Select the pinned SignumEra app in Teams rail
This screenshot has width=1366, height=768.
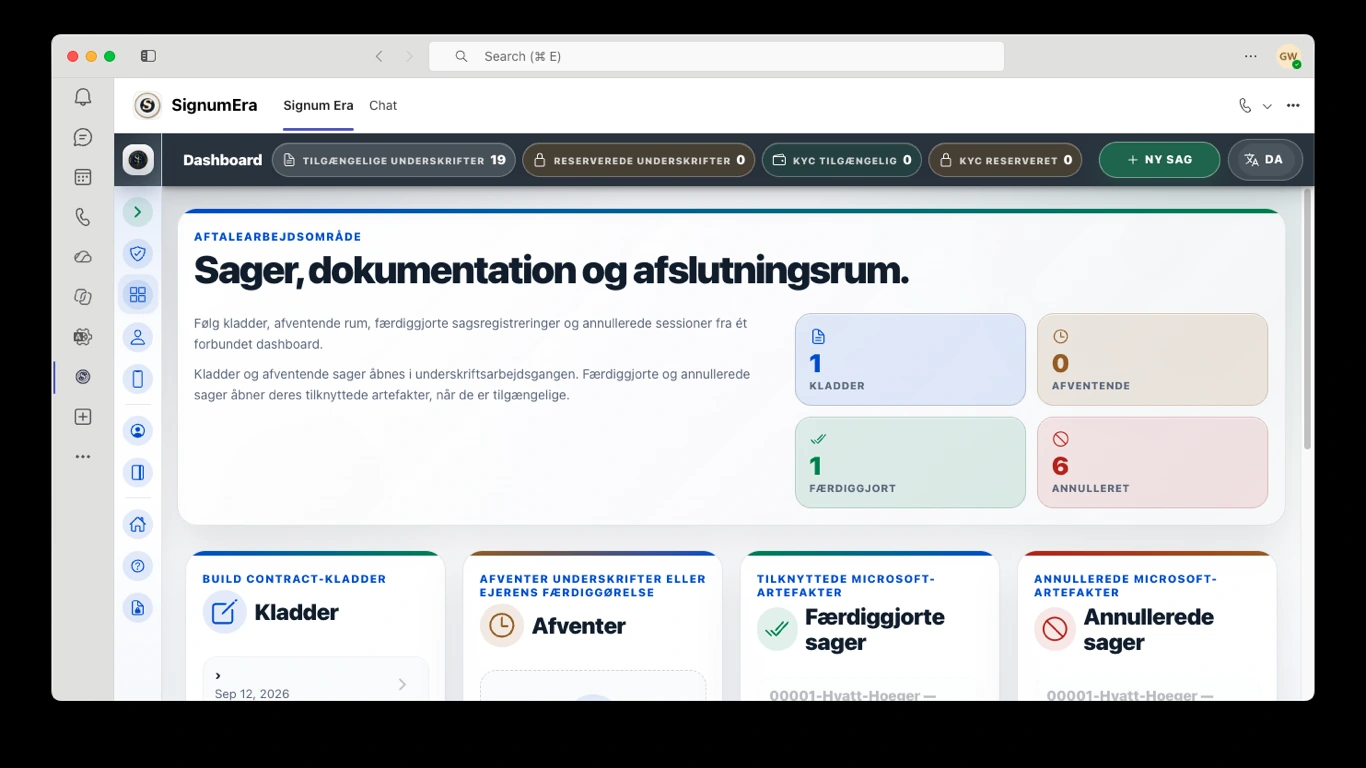(83, 377)
